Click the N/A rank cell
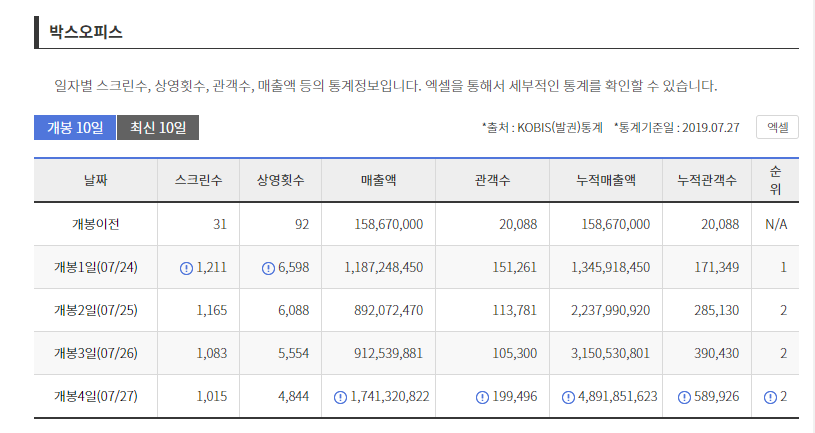This screenshot has width=815, height=433. [776, 224]
